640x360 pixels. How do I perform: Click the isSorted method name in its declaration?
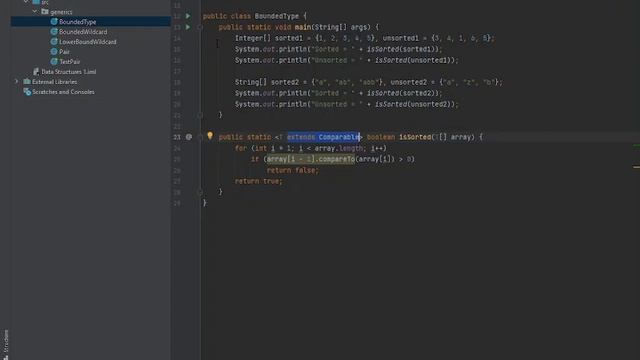415,137
